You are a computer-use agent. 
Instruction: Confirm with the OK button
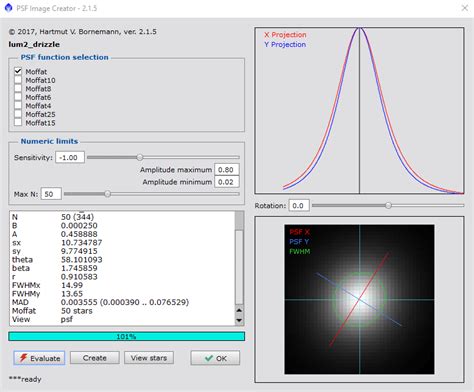pyautogui.click(x=215, y=358)
